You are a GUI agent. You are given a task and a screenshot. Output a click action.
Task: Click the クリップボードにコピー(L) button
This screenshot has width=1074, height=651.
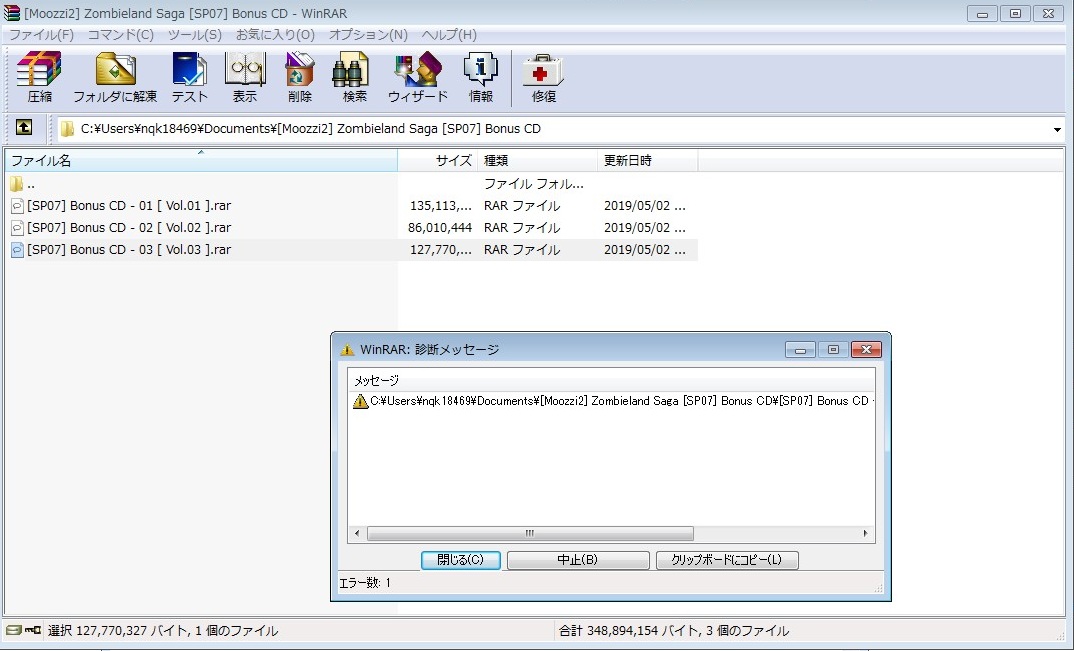point(727,560)
